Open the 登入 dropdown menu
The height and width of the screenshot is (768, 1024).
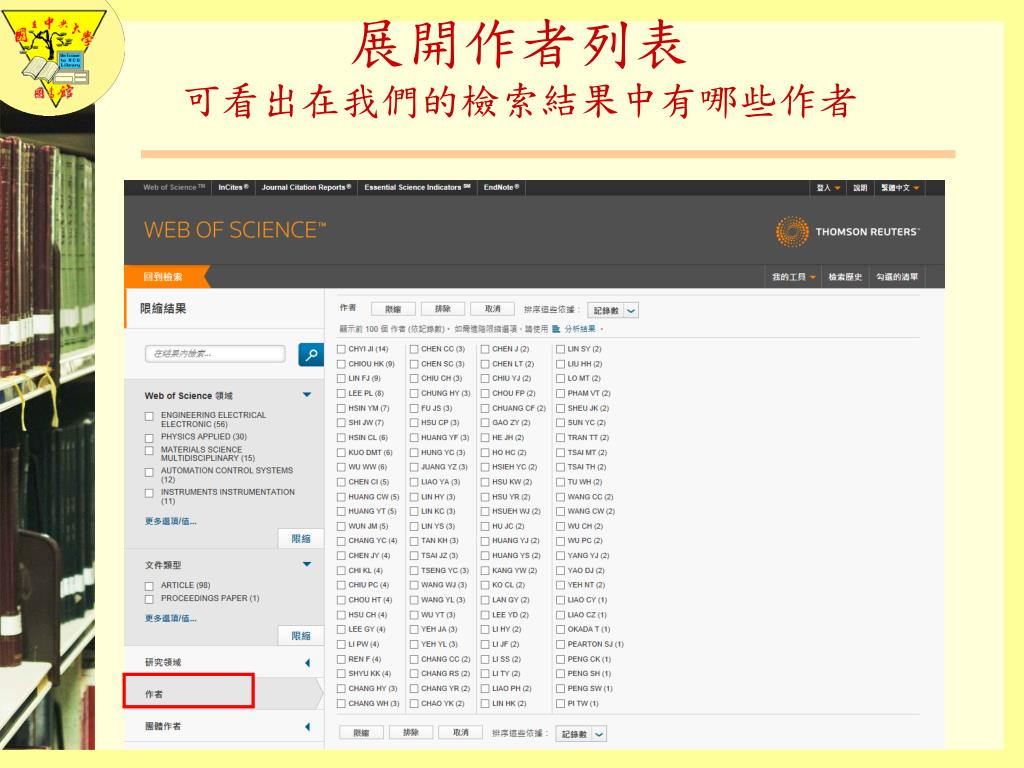(828, 188)
